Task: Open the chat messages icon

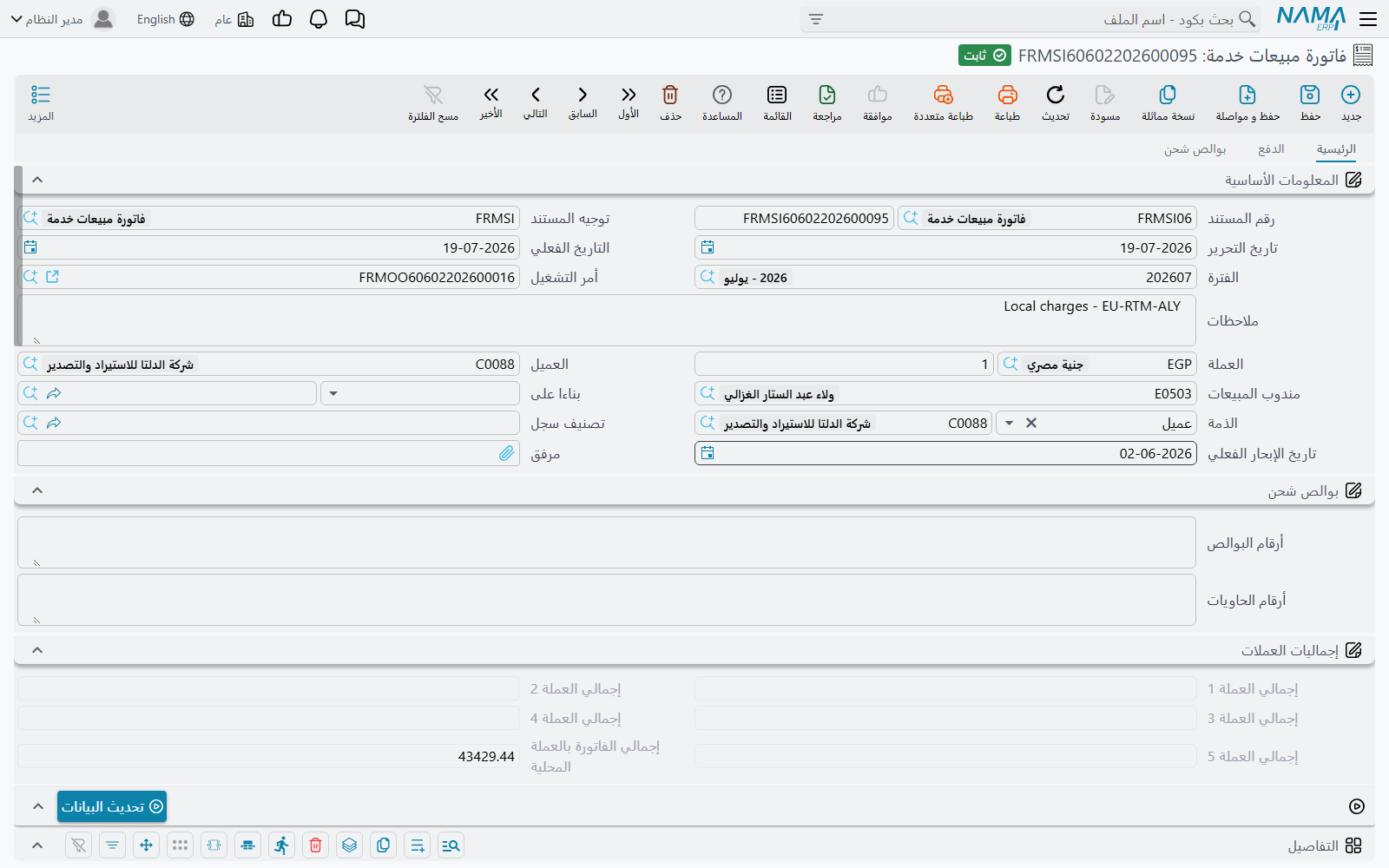Action: coord(354,19)
